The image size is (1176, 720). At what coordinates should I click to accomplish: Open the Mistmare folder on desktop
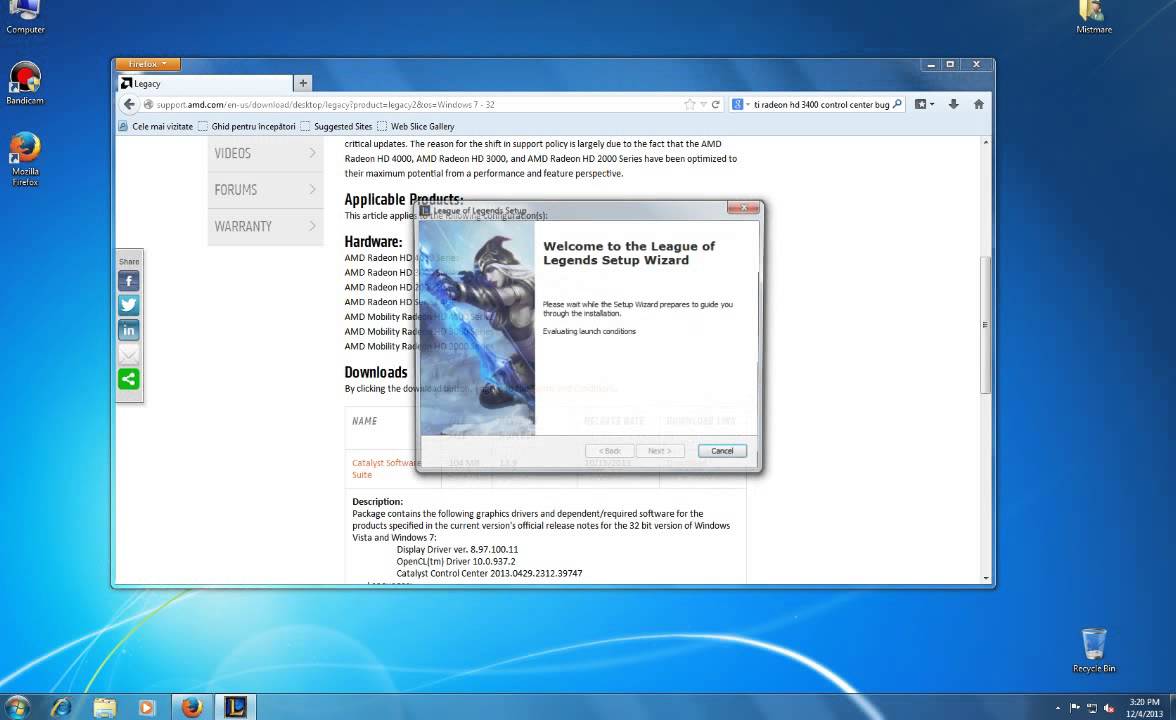pos(1094,15)
